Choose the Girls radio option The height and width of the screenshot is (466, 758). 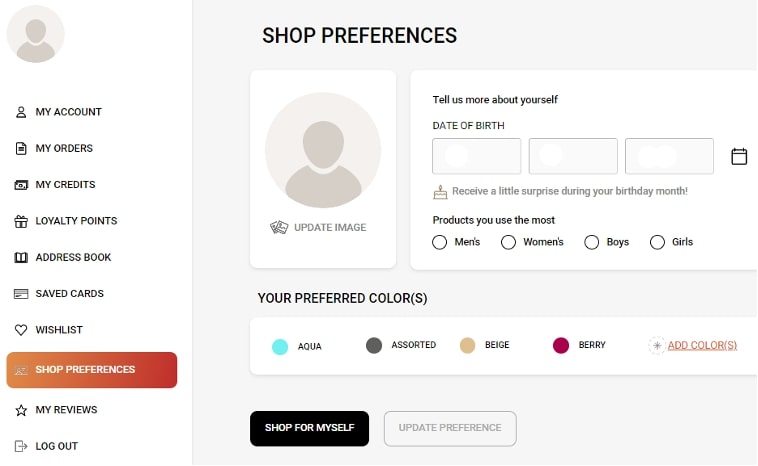657,242
